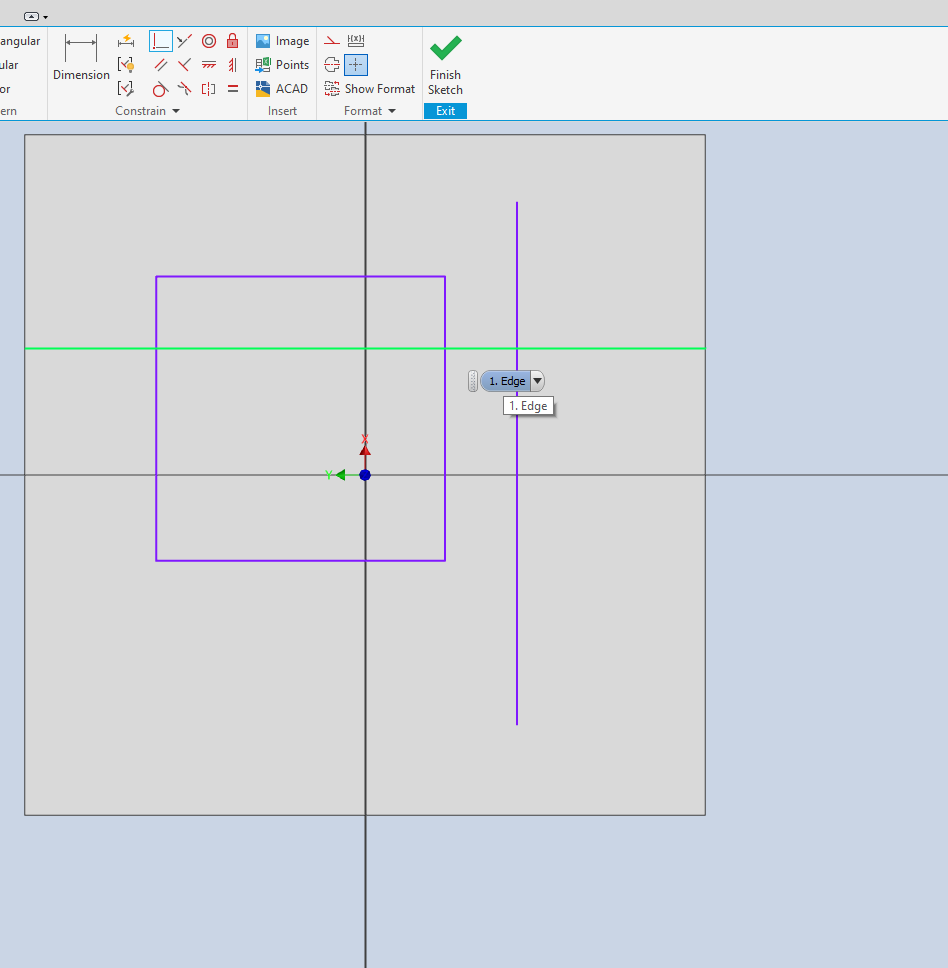
Task: Toggle Center Point format mode
Action: pyautogui.click(x=356, y=64)
